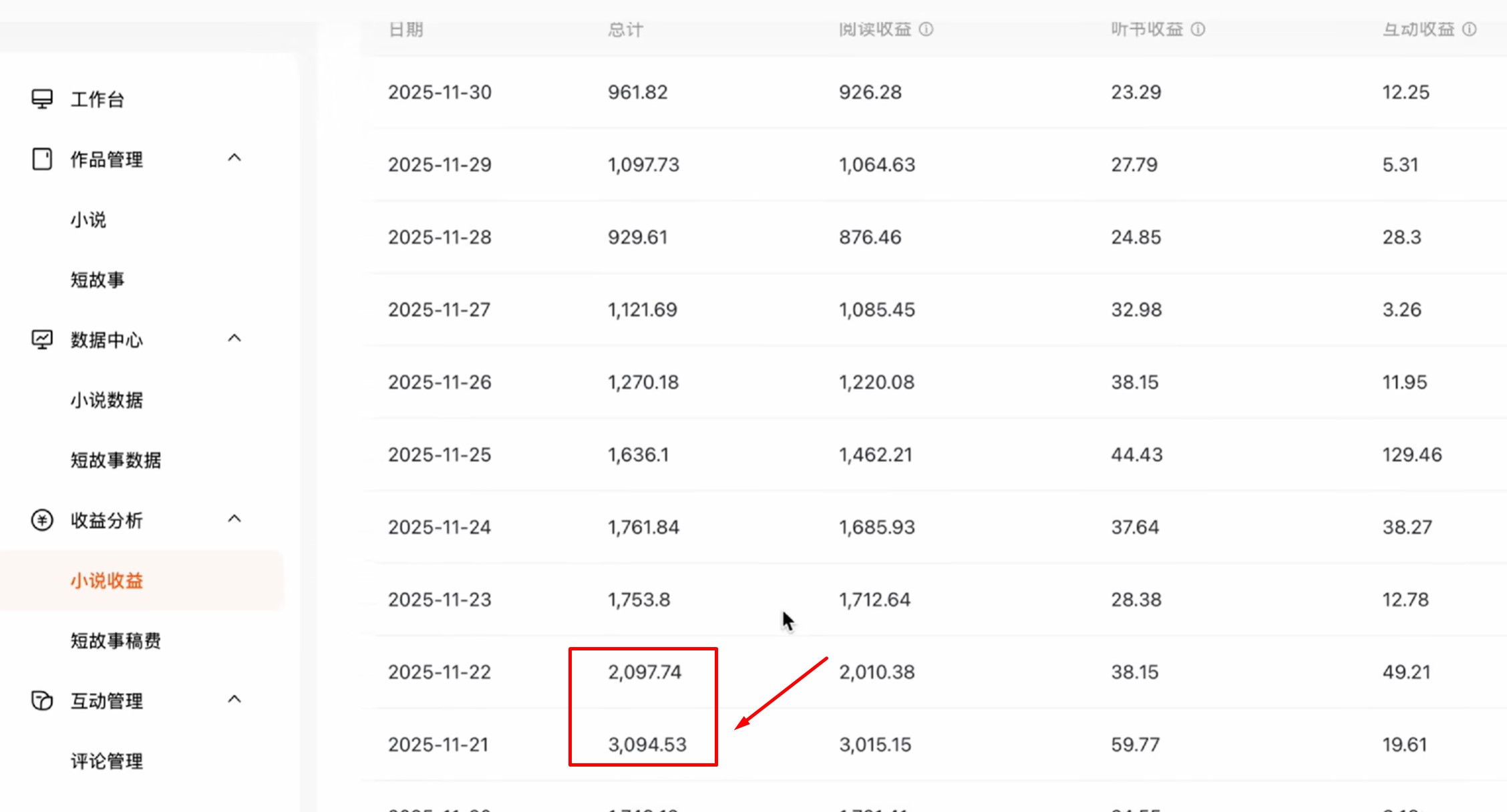The width and height of the screenshot is (1507, 812).
Task: Collapse the 作品管理 section chevron
Action: coord(234,158)
